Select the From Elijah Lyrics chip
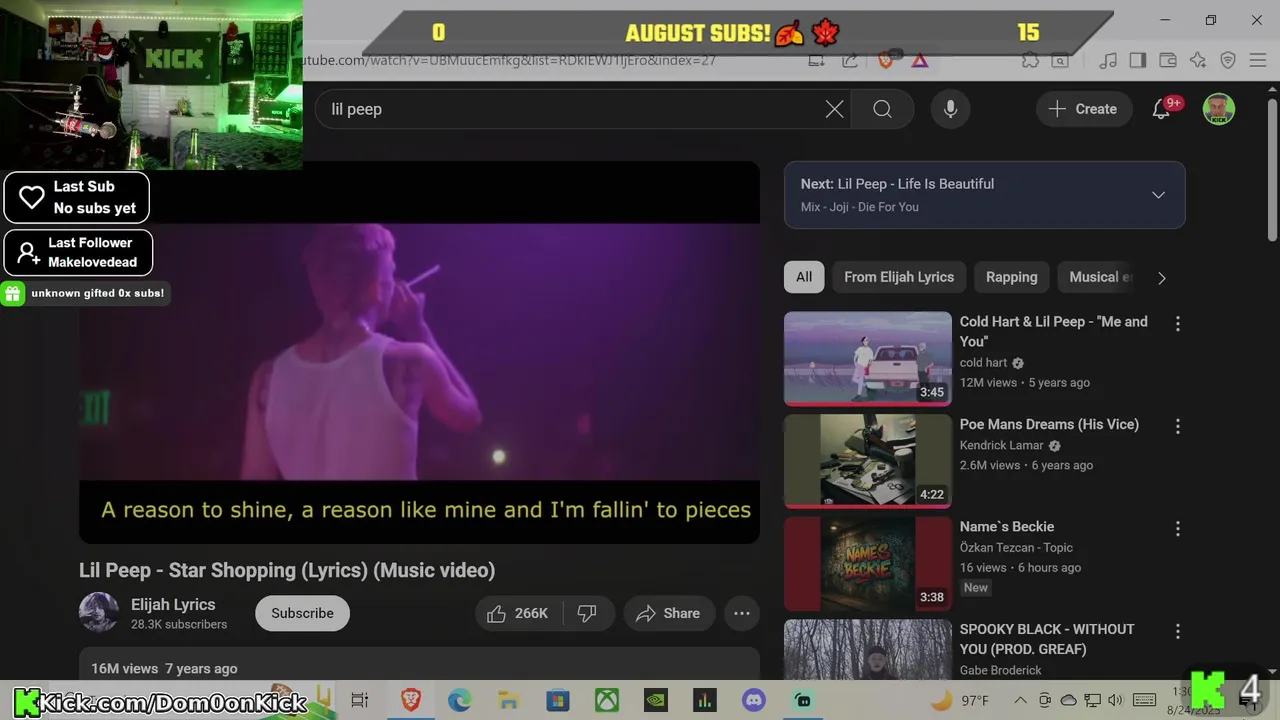This screenshot has height=720, width=1280. point(899,277)
